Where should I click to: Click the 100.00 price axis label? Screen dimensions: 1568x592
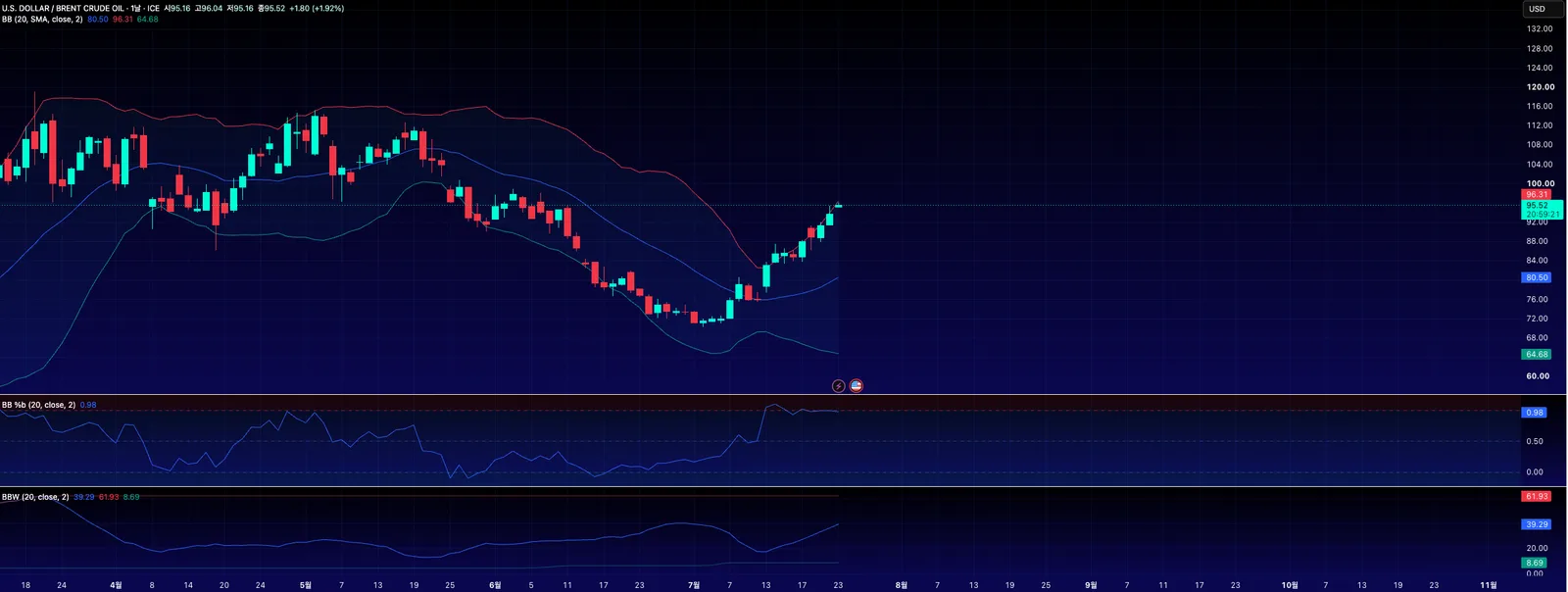(x=1541, y=183)
